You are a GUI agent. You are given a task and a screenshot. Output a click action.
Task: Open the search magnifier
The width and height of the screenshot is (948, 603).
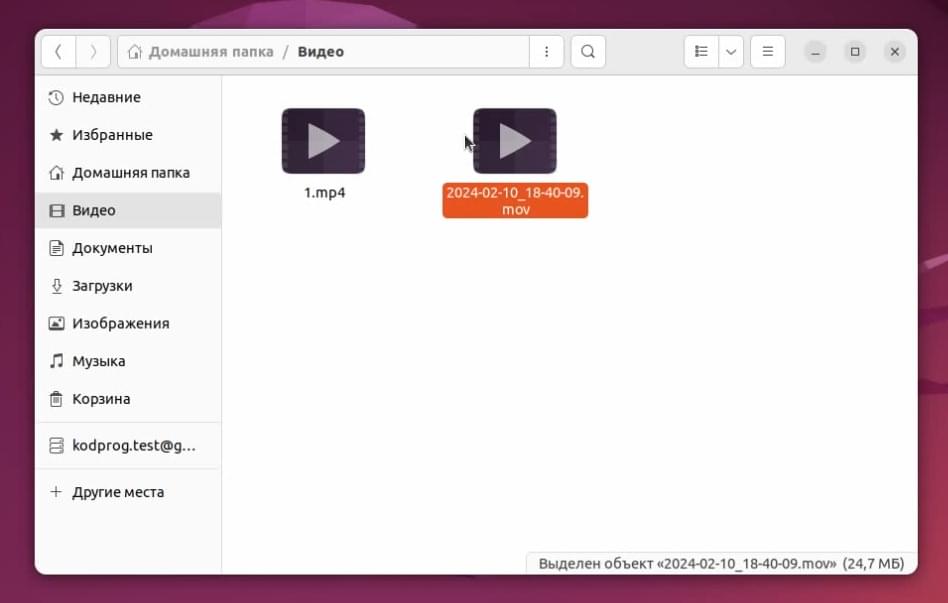[x=588, y=52]
